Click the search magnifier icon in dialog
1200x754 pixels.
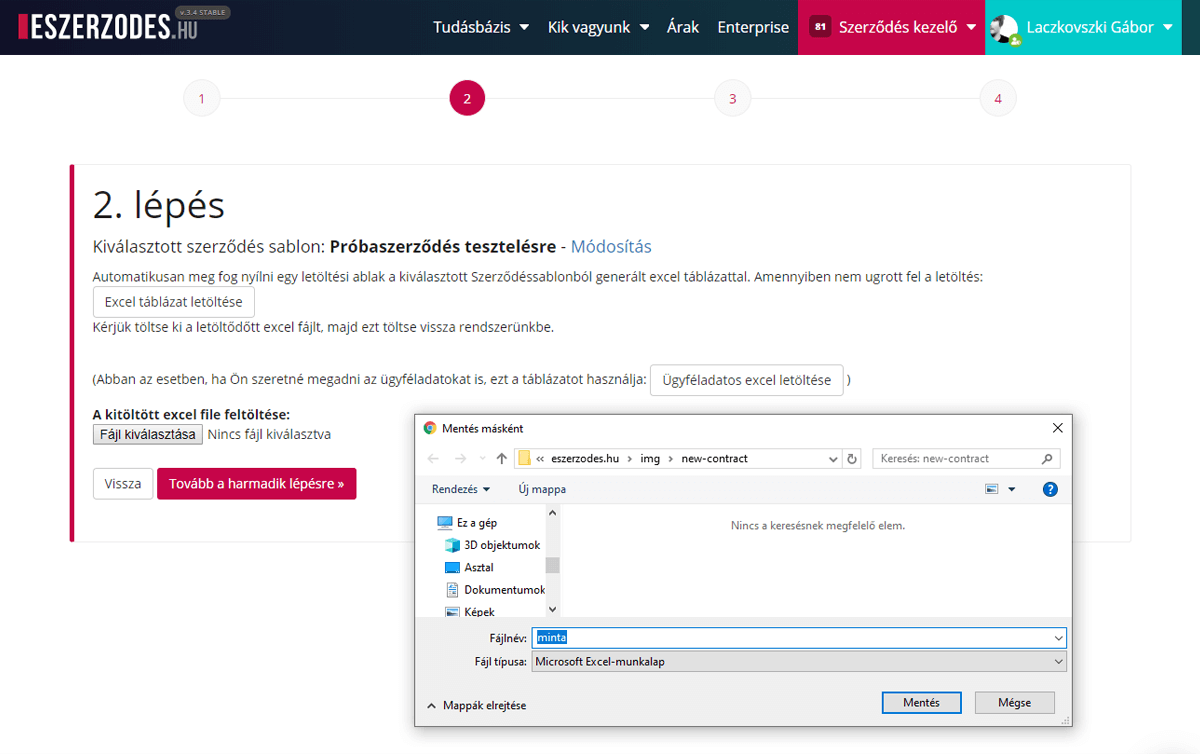pyautogui.click(x=1047, y=459)
